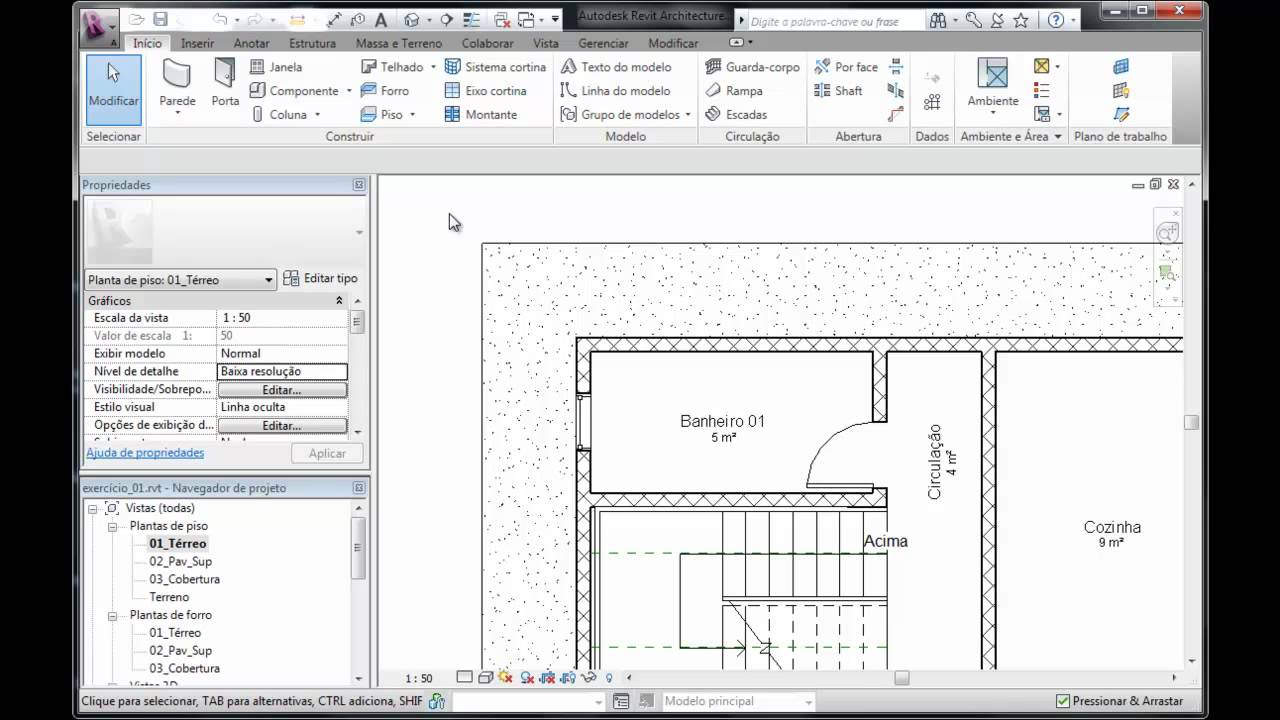Undo with quick access toolbar arrow
The height and width of the screenshot is (720, 1280).
(219, 19)
